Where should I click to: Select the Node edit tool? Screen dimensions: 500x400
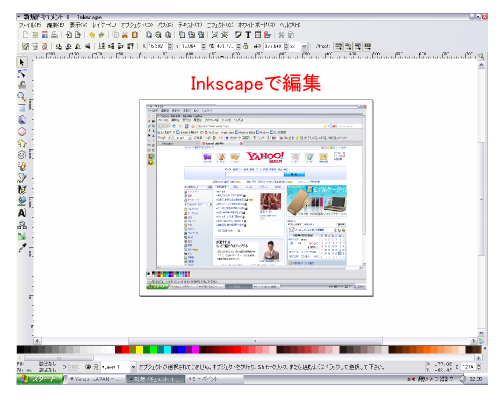coord(22,74)
